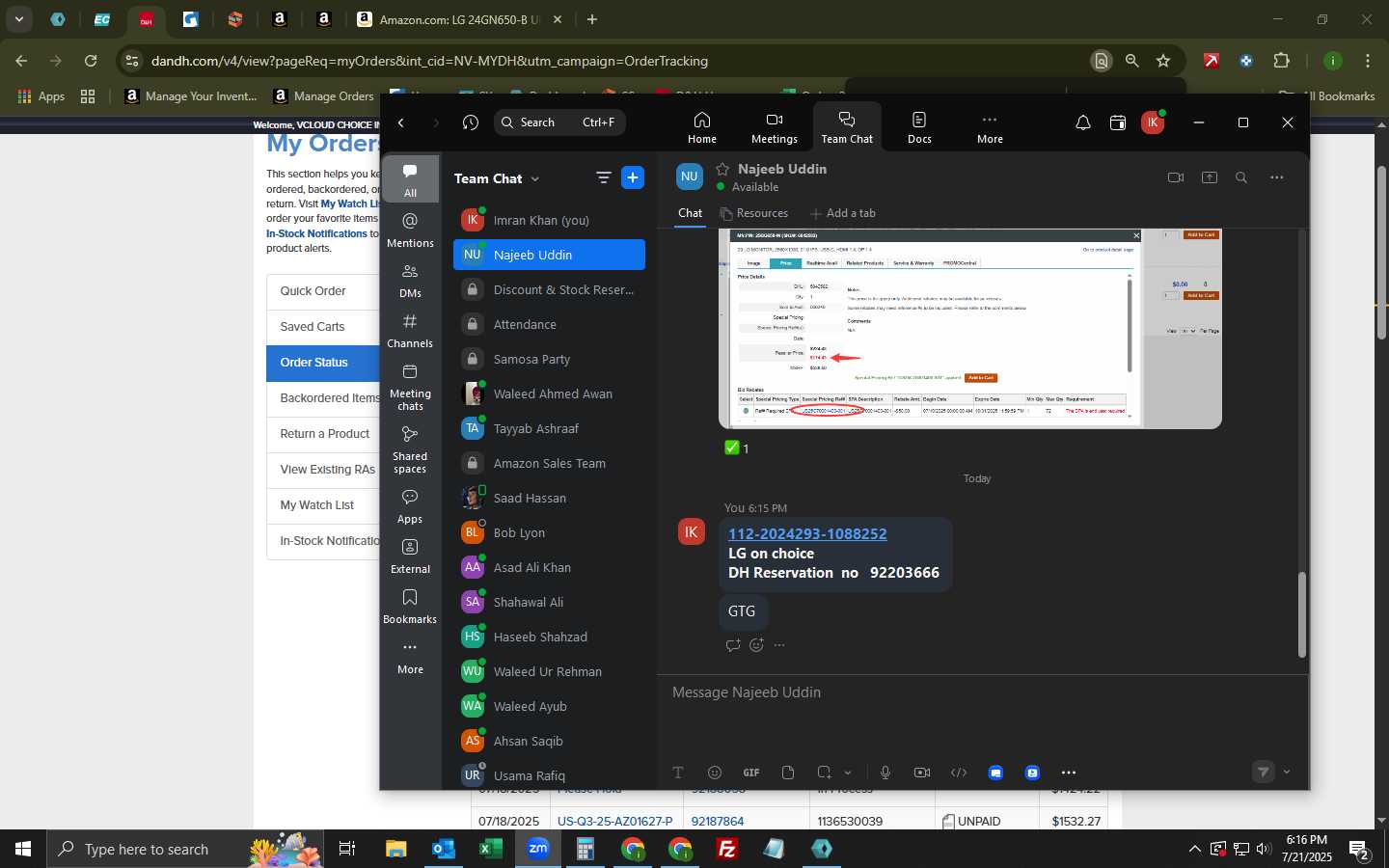
Task: Select All in chat sidebar
Action: 410,179
